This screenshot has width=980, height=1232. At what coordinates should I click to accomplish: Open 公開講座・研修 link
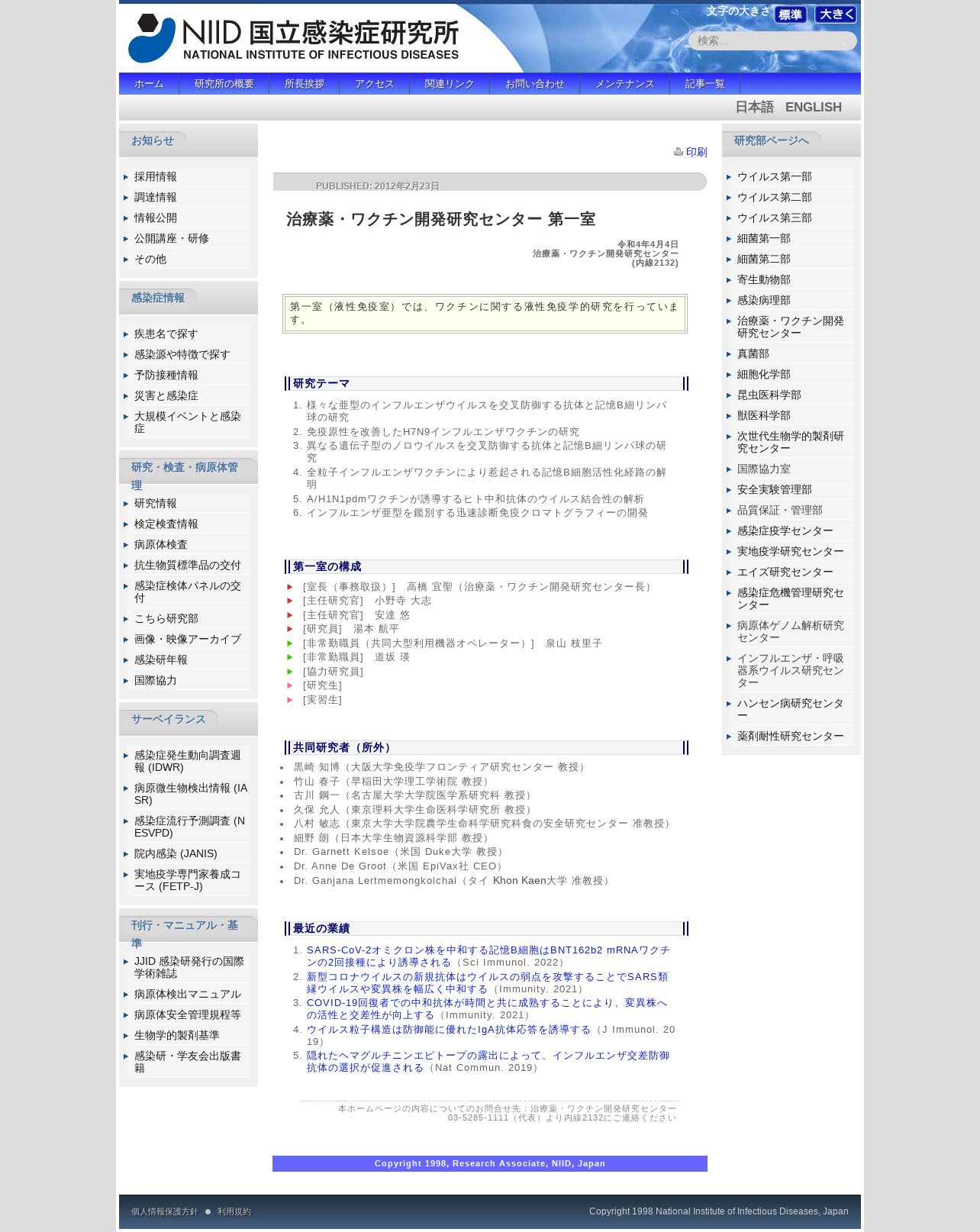pos(172,239)
